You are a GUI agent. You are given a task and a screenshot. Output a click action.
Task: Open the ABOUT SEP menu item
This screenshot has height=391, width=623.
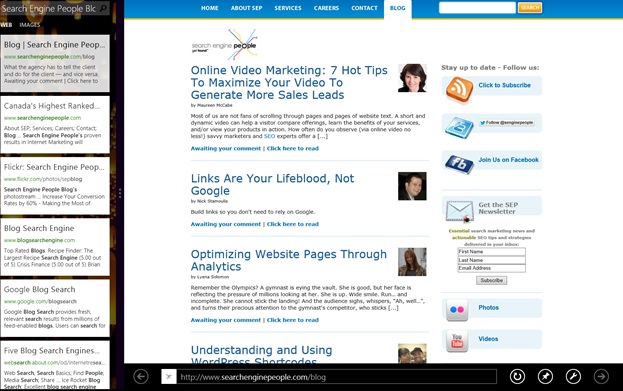click(x=246, y=8)
